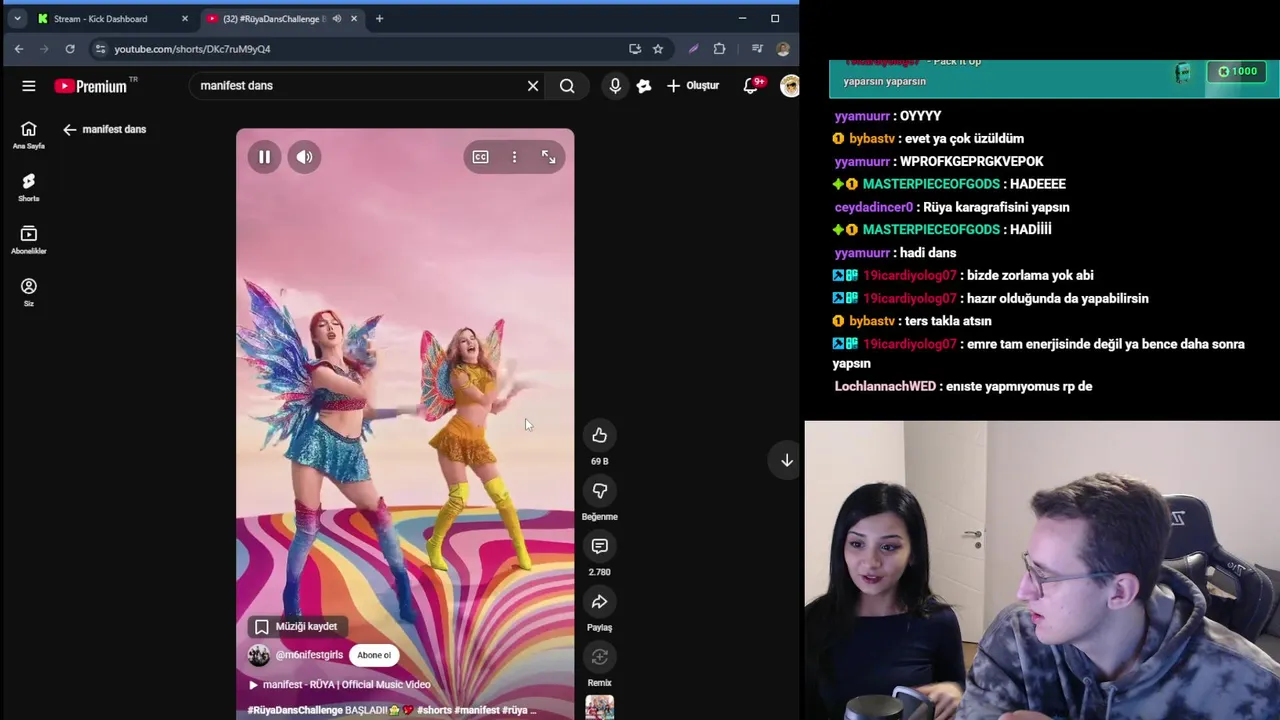The image size is (1280, 720).
Task: Click the Oluştur create button
Action: [x=693, y=86]
